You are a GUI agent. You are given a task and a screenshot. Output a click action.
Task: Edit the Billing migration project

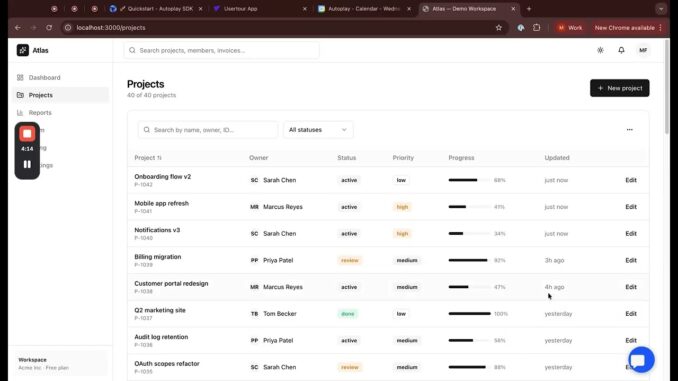630,260
